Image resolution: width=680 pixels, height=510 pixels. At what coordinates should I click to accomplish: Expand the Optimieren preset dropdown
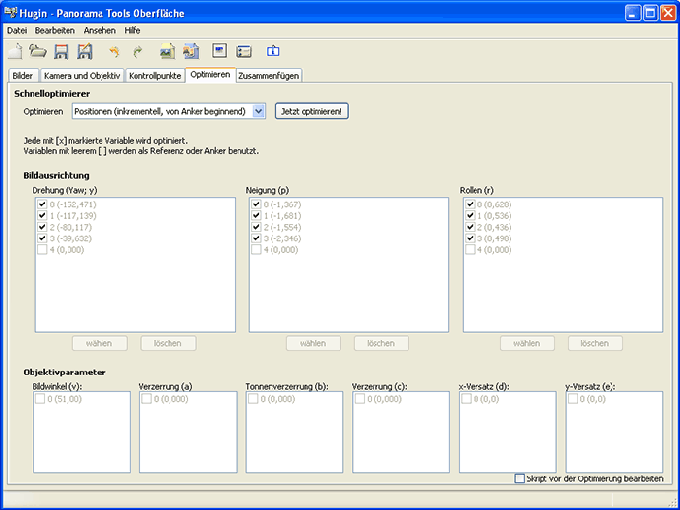[x=258, y=111]
